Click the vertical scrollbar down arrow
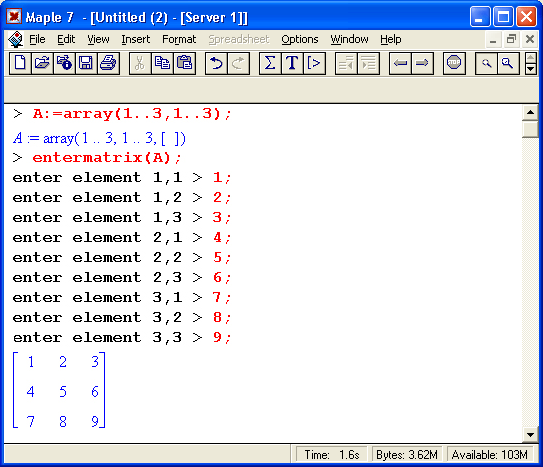 tap(530, 434)
